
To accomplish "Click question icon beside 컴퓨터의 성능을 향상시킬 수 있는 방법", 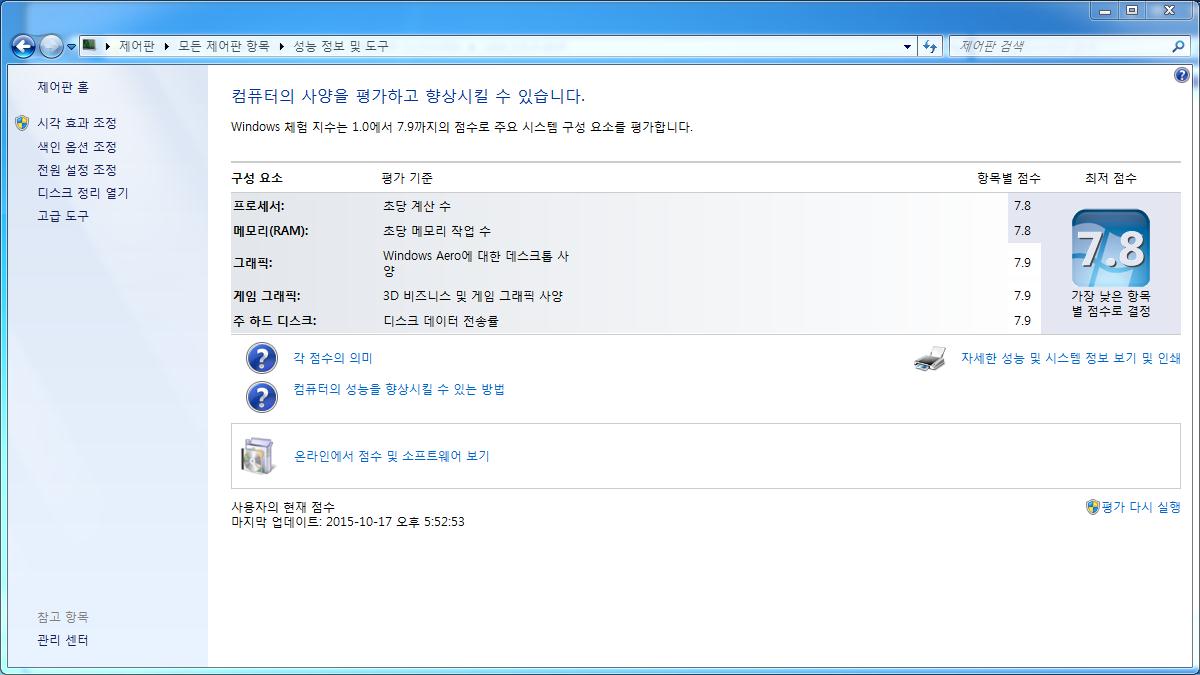I will tap(261, 396).
